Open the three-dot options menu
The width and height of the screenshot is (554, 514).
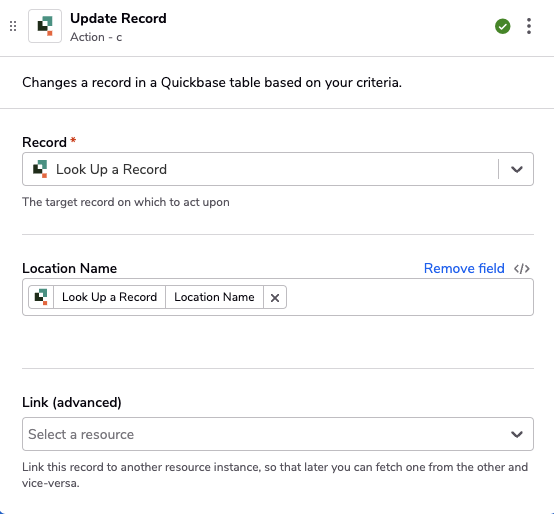coord(529,26)
